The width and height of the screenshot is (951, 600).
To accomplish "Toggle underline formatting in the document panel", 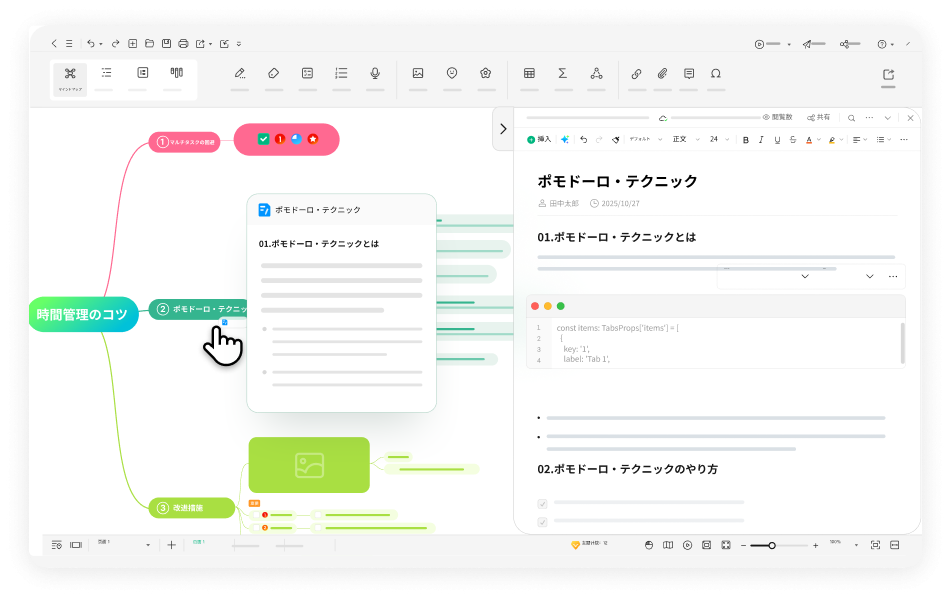I will 776,139.
